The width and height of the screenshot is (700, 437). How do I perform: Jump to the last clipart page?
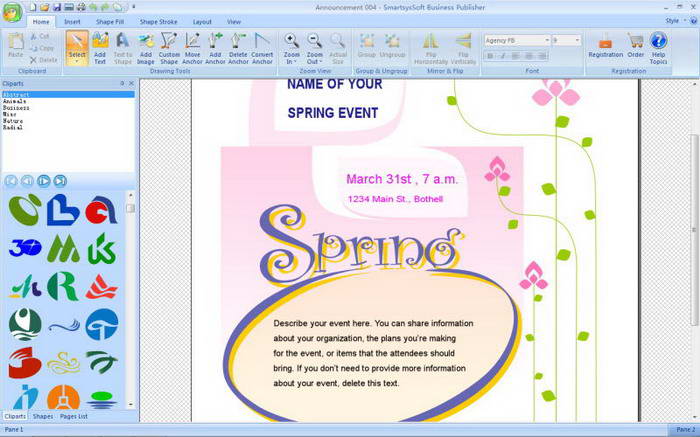tap(60, 181)
